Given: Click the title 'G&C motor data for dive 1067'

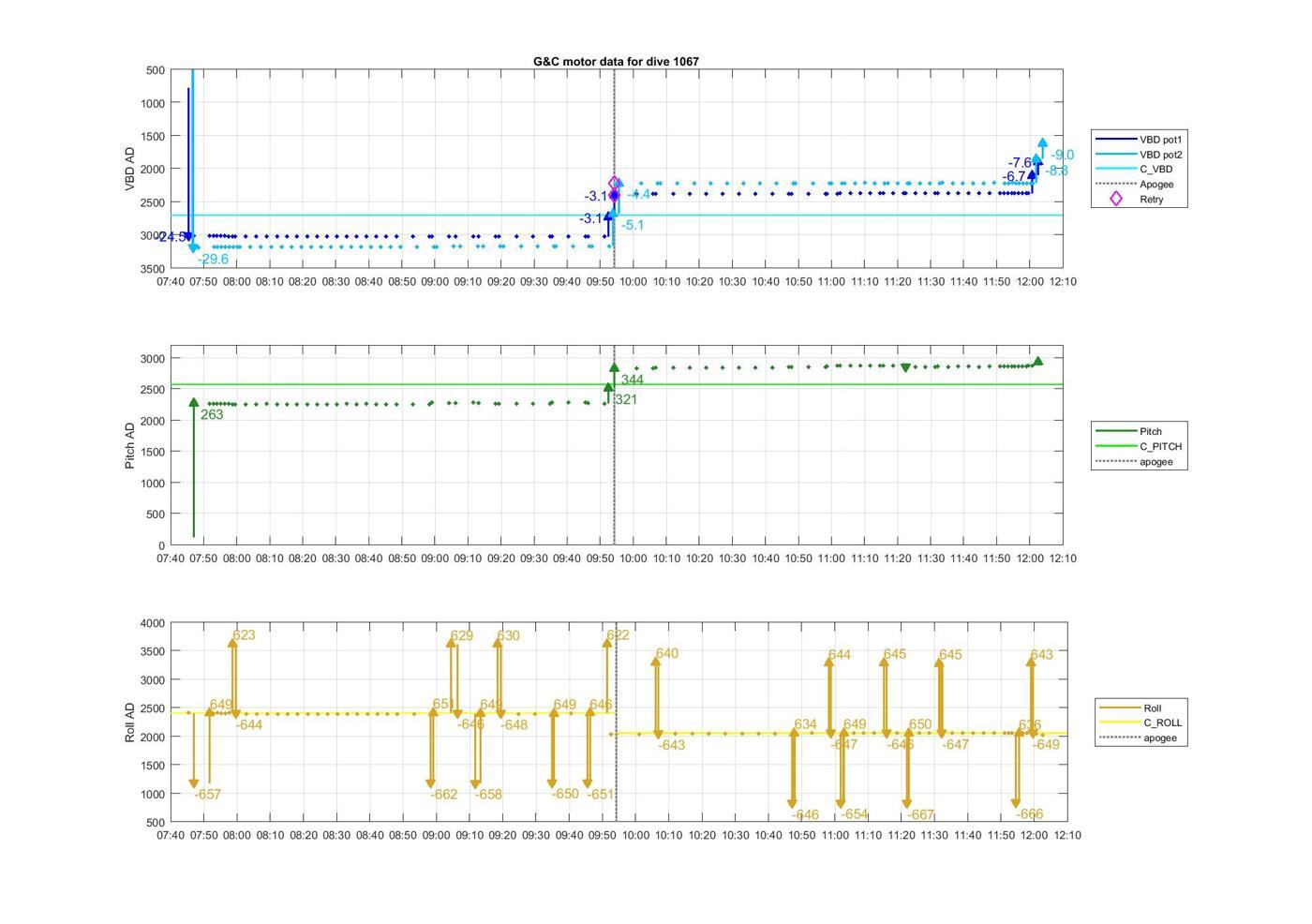Looking at the screenshot, I should coord(616,62).
